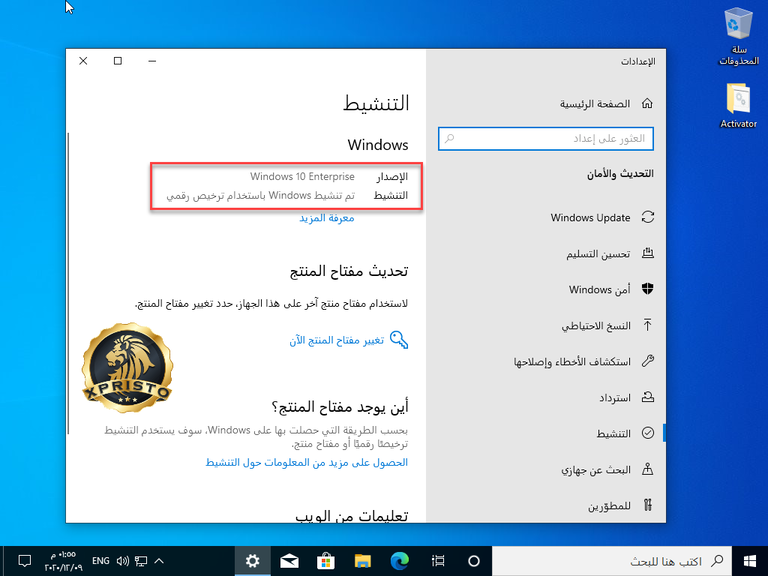The image size is (768, 576).
Task: Open the Recycle Bin (سلة المحذوفات) desktop icon
Action: tap(739, 37)
